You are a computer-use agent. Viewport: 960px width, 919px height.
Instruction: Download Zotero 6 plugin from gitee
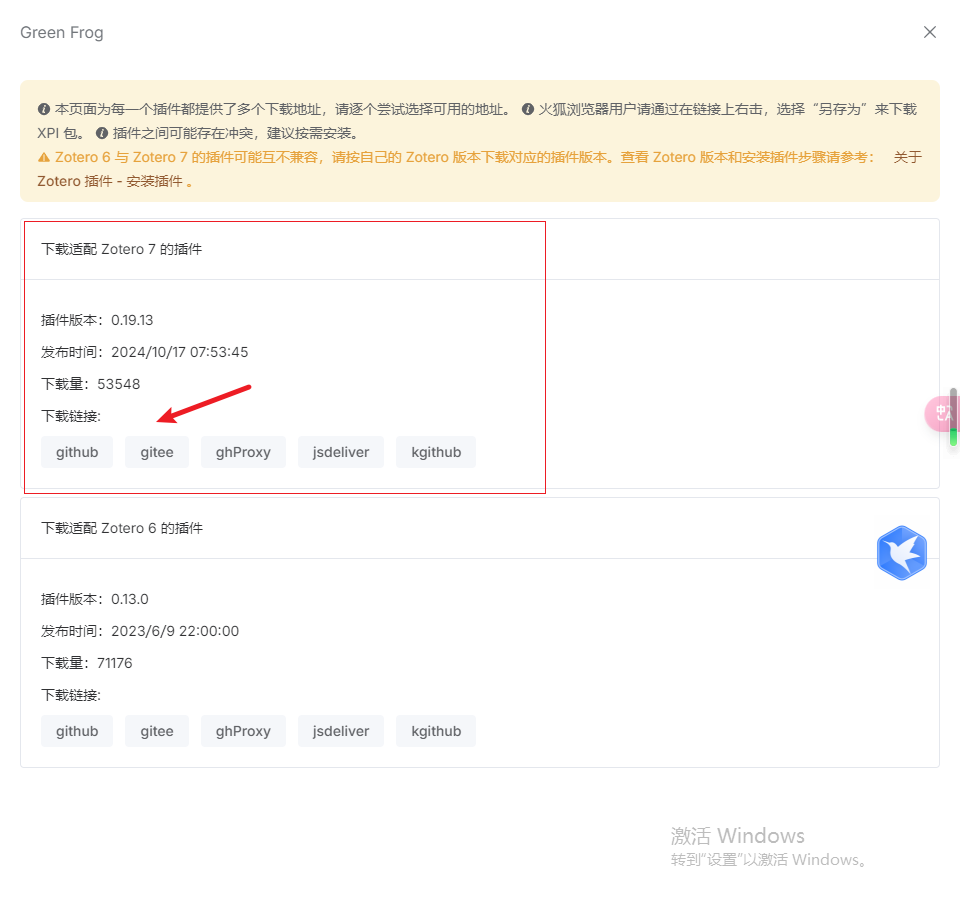tap(157, 731)
